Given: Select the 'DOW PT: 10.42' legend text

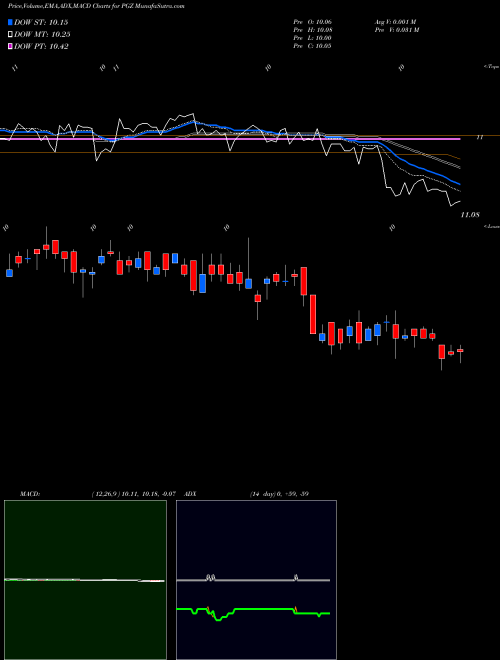Looking at the screenshot, I should click(41, 46).
